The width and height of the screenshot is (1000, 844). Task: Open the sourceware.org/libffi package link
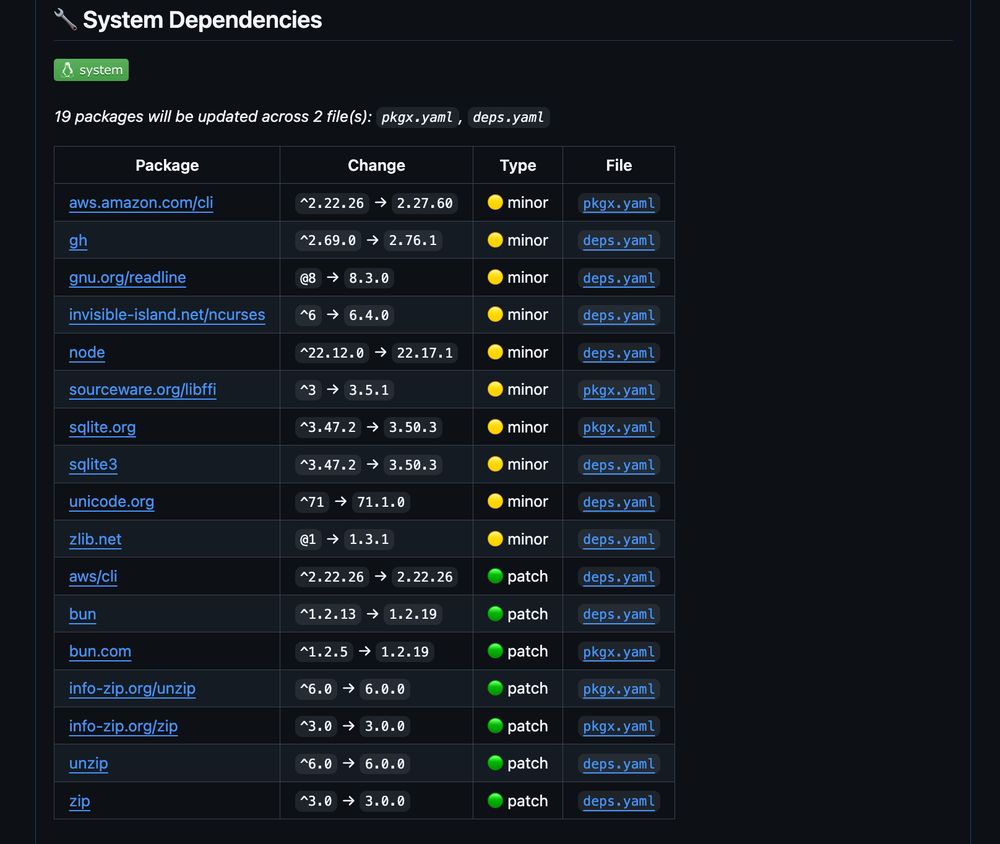pyautogui.click(x=143, y=390)
